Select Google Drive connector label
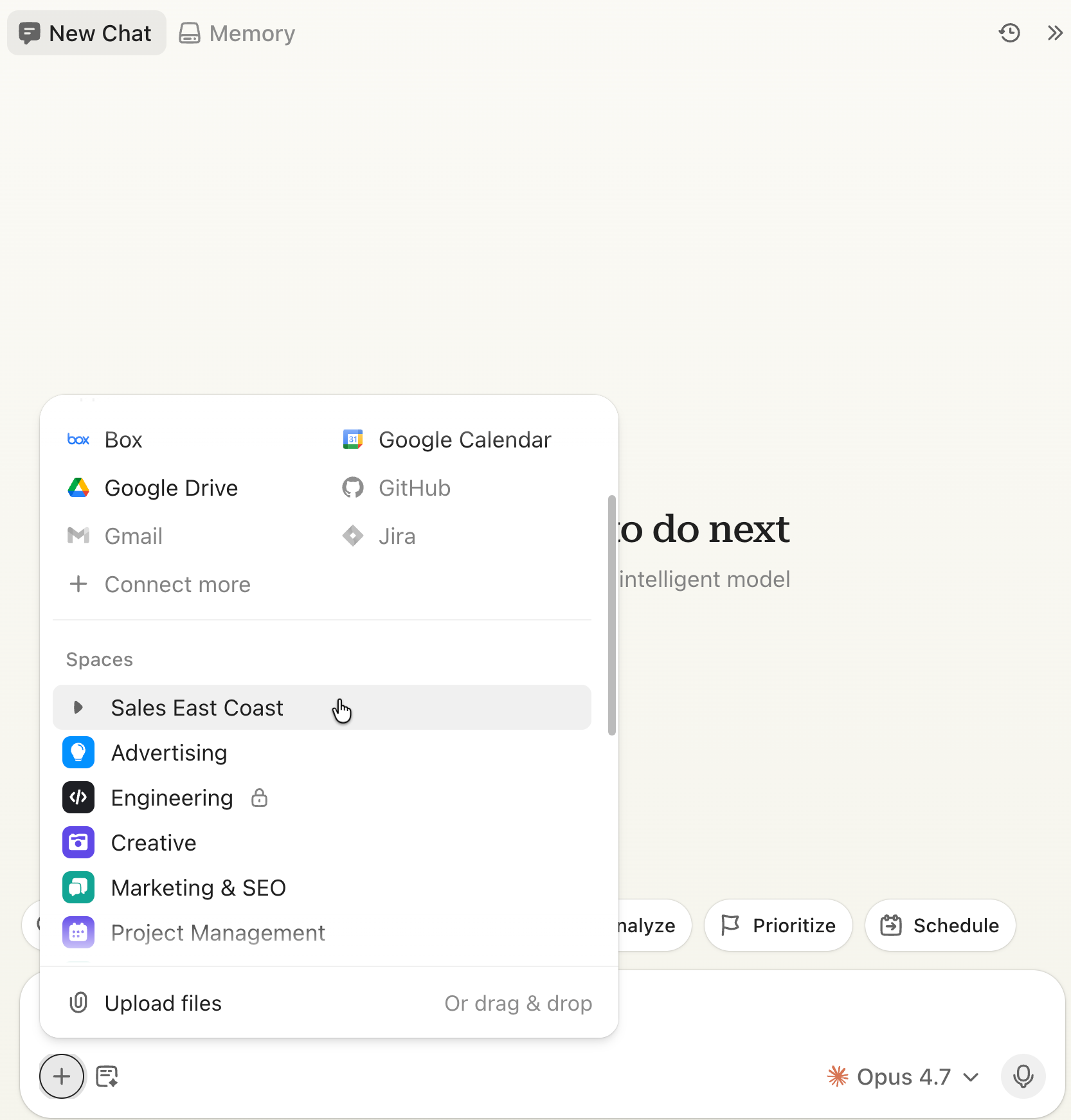This screenshot has height=1120, width=1071. (x=171, y=488)
